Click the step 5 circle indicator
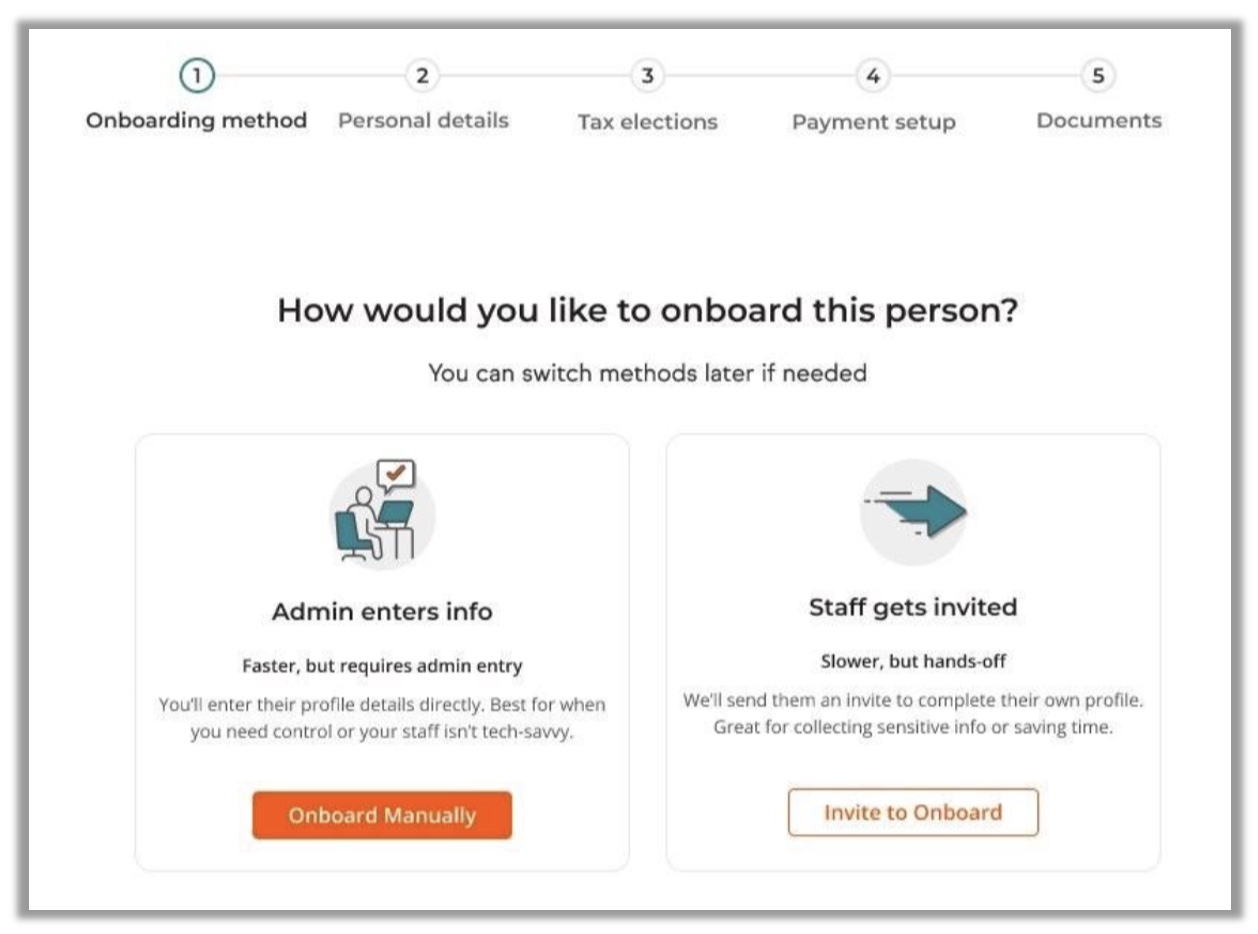This screenshot has height=934, width=1258. [1098, 76]
